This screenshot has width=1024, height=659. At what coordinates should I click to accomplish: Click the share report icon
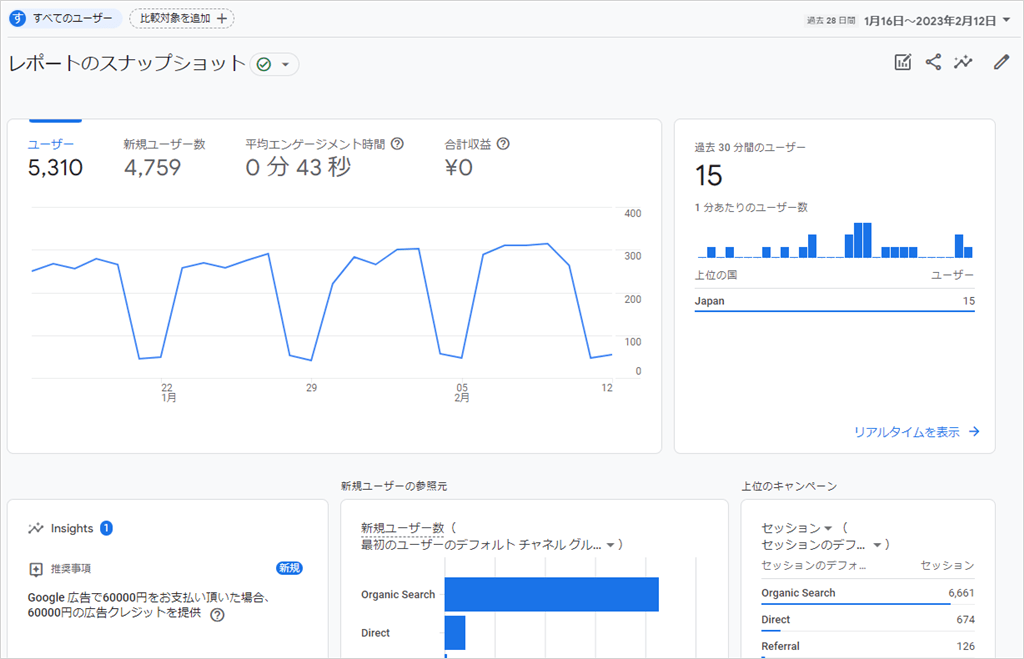point(933,62)
